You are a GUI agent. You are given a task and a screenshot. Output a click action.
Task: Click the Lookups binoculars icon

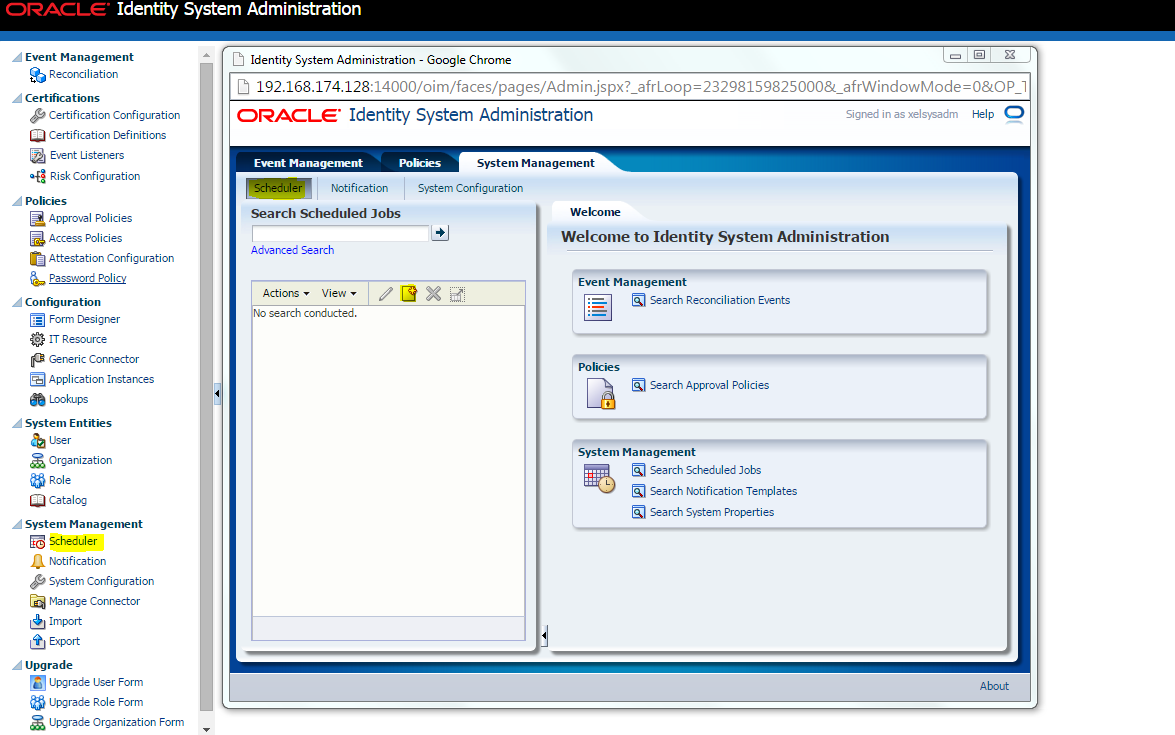(x=37, y=400)
